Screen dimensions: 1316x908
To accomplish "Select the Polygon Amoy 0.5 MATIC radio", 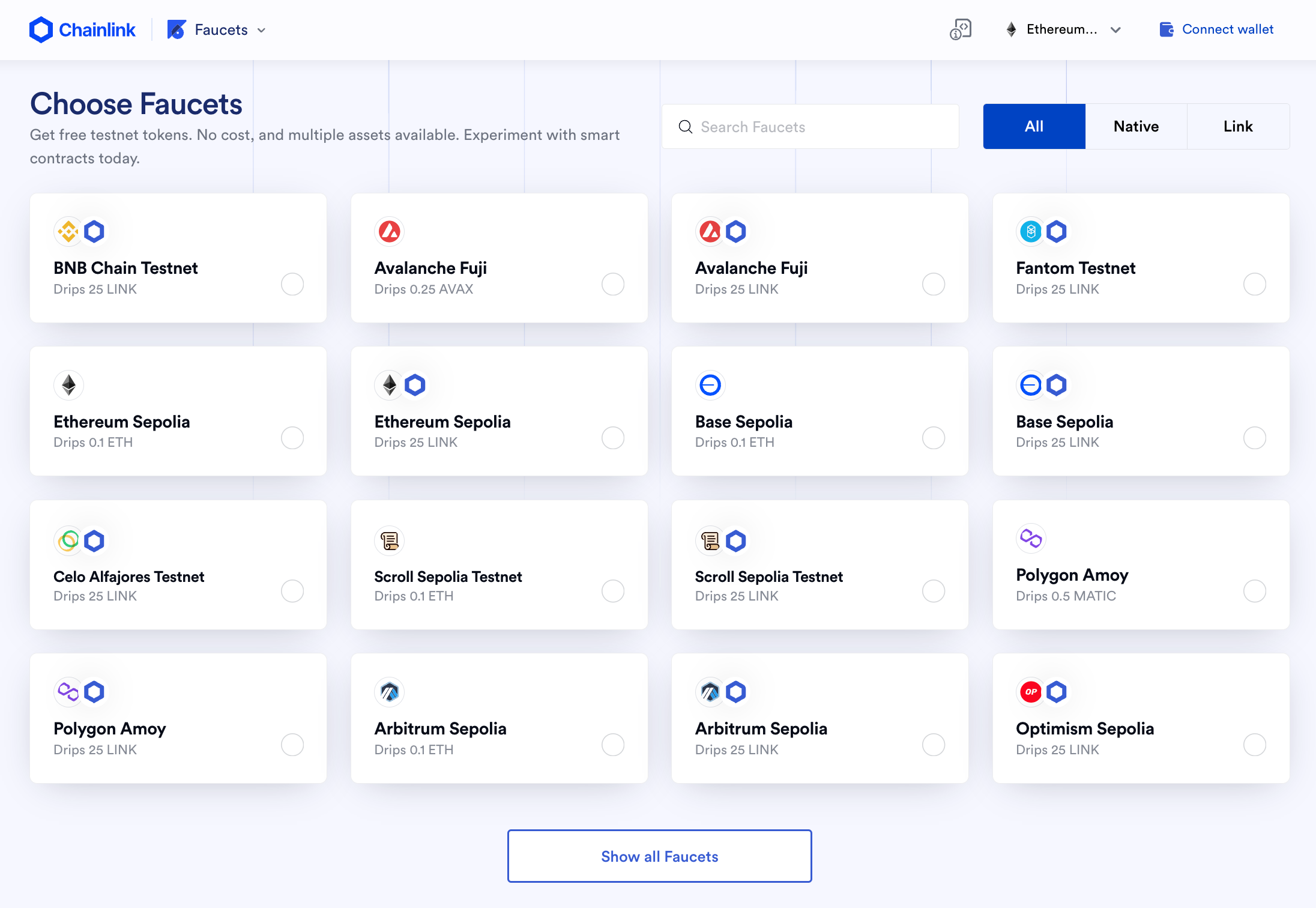I will [1254, 591].
